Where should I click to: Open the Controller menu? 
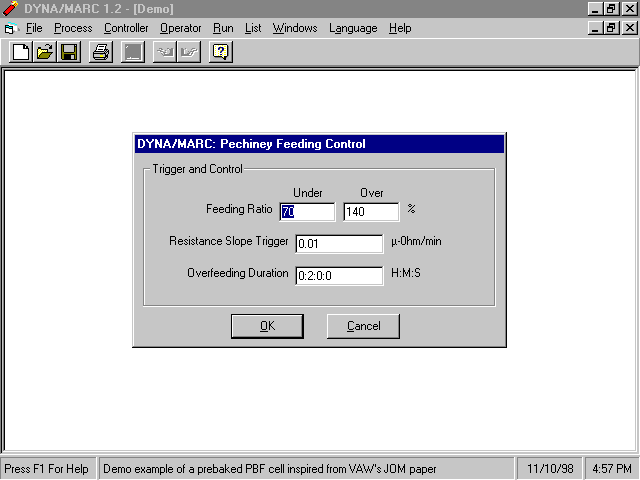tap(126, 28)
